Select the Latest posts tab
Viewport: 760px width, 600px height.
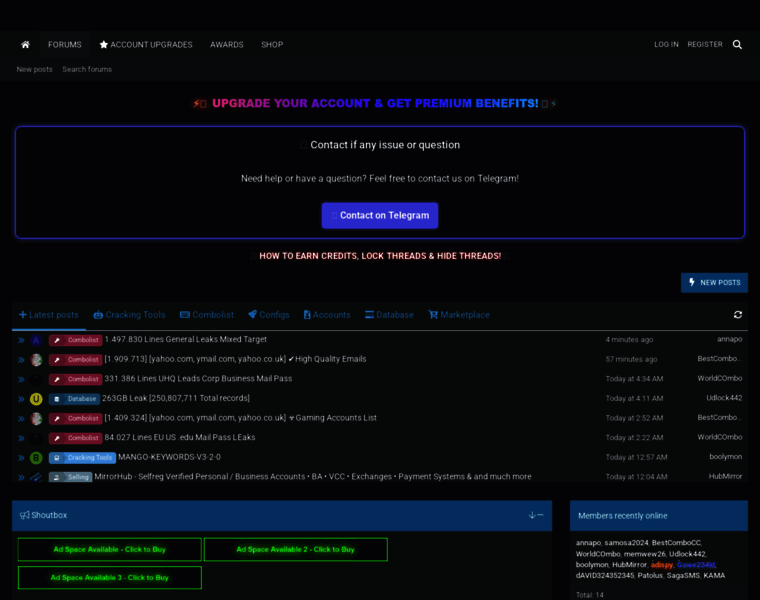pos(48,315)
